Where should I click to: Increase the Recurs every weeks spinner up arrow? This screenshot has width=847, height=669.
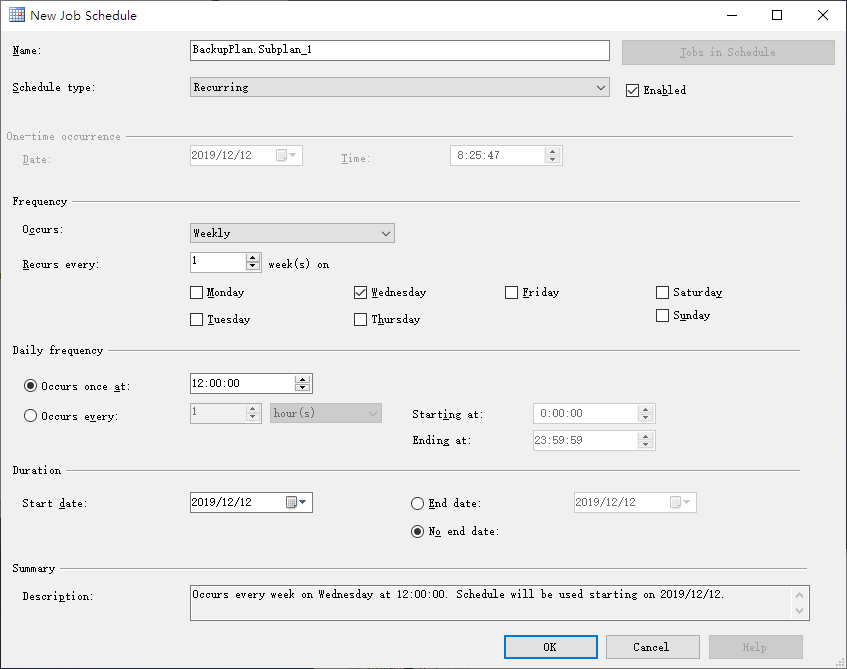coord(253,258)
